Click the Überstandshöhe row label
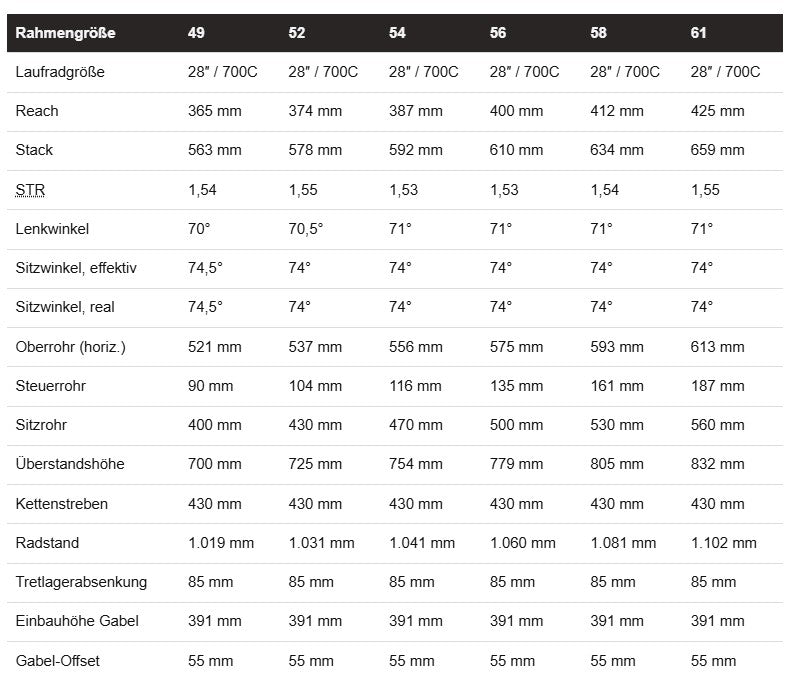The image size is (791, 682). 70,465
